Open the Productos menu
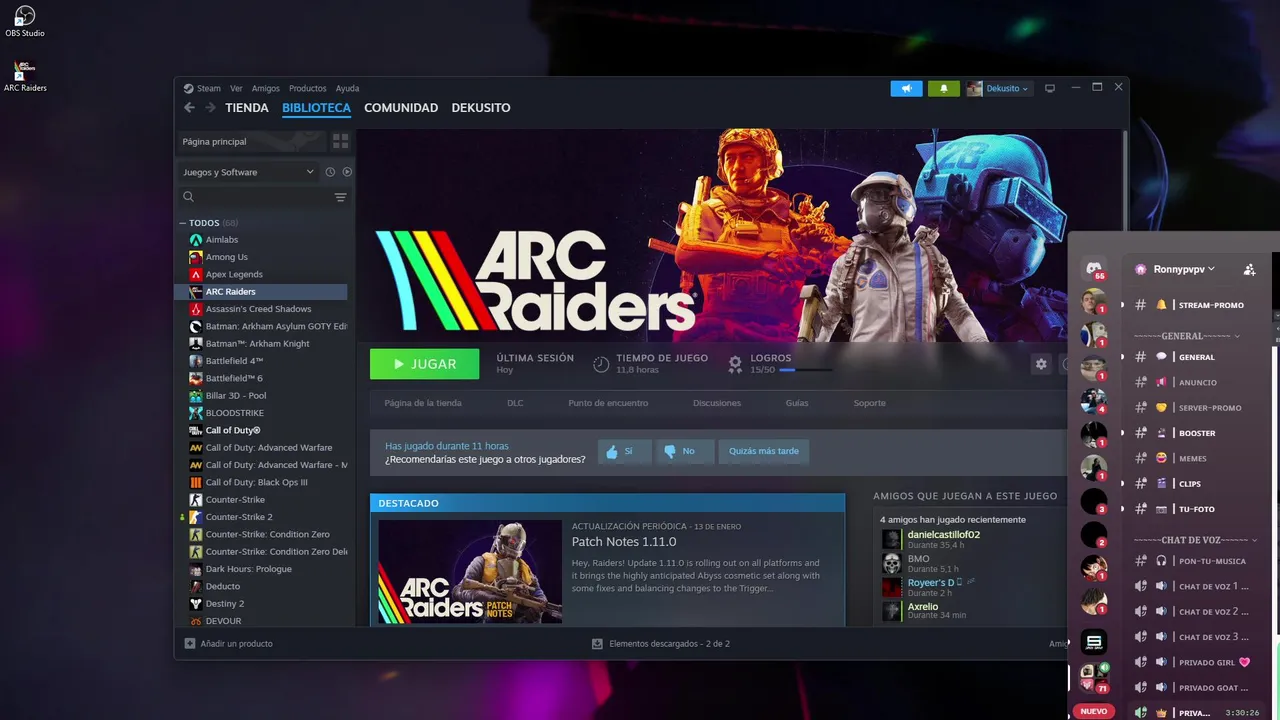This screenshot has height=720, width=1280. (308, 88)
